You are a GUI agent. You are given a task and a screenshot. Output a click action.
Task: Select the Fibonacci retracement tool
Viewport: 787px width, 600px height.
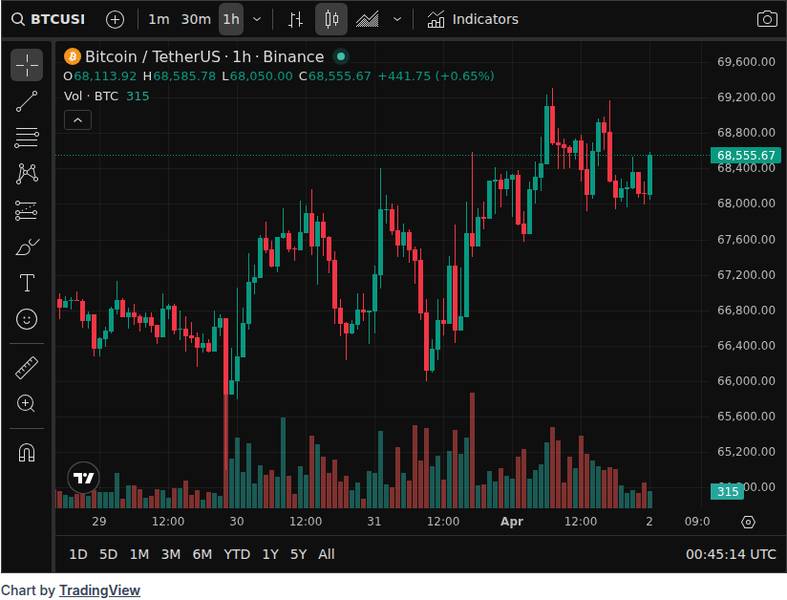click(27, 138)
